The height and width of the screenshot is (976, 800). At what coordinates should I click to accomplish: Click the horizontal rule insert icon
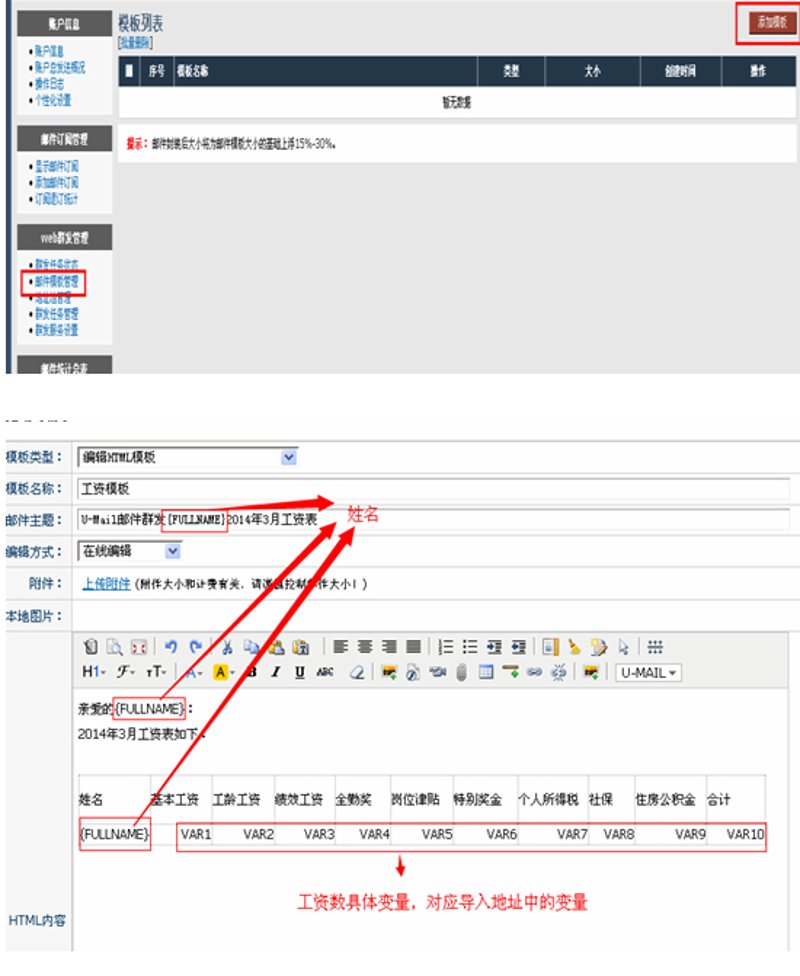point(511,671)
